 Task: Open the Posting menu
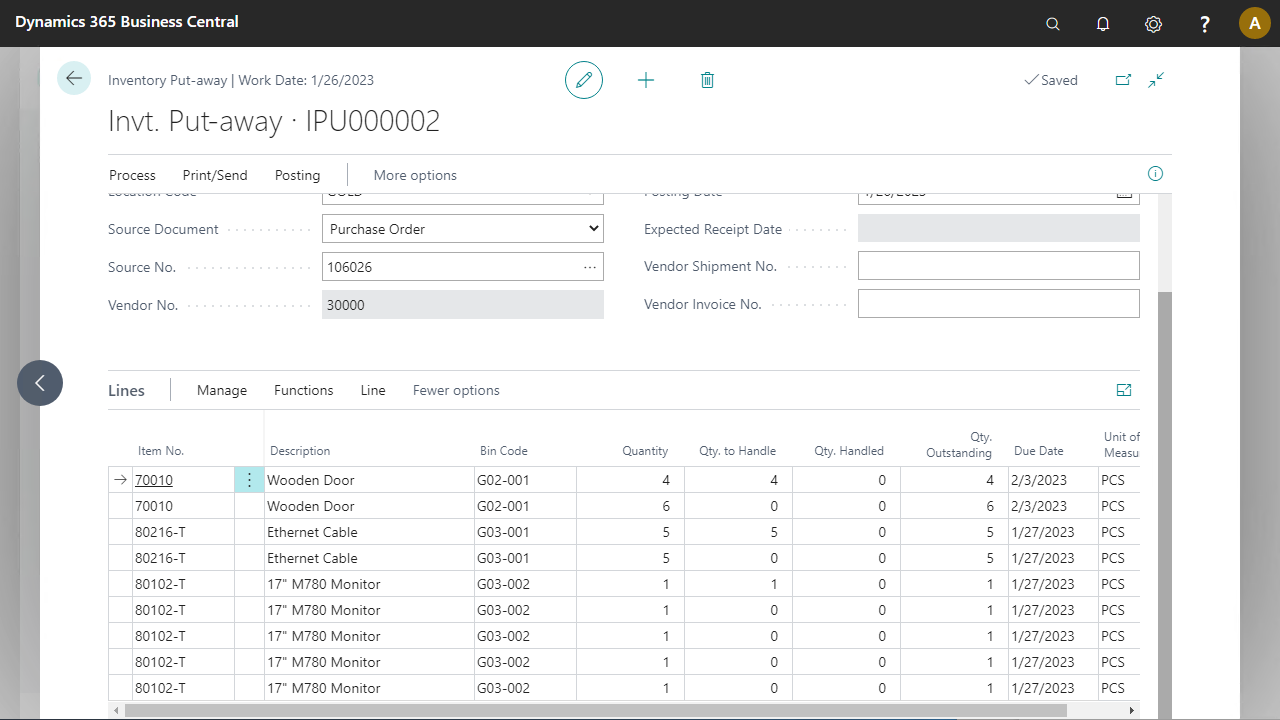[297, 175]
